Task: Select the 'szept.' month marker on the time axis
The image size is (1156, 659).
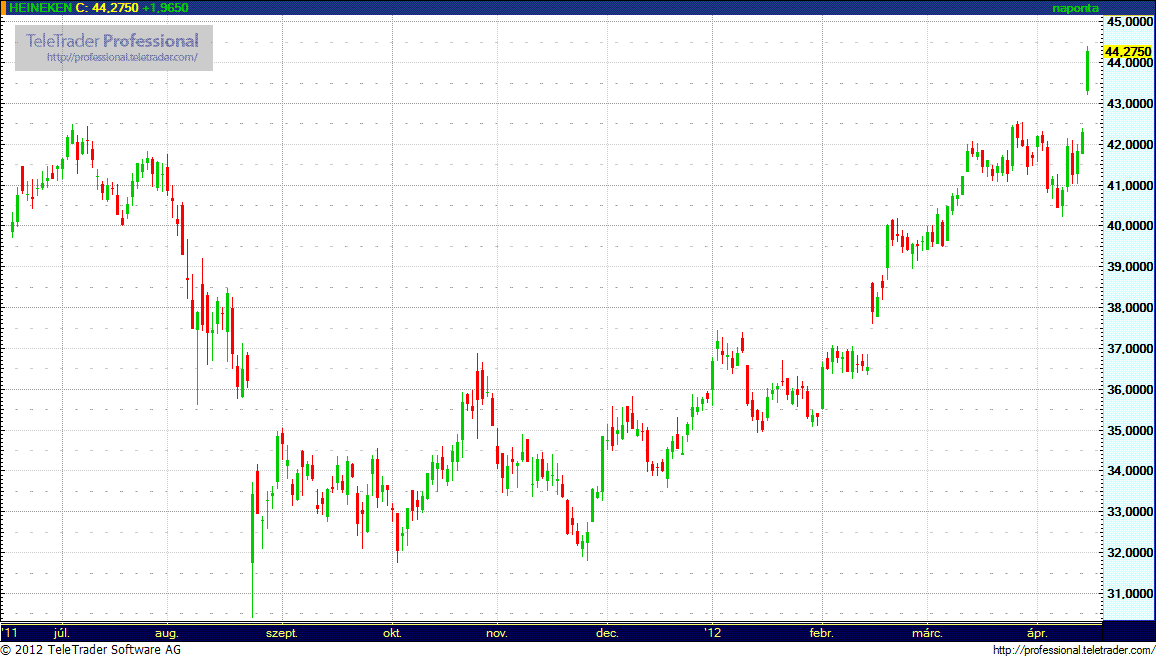Action: click(281, 633)
